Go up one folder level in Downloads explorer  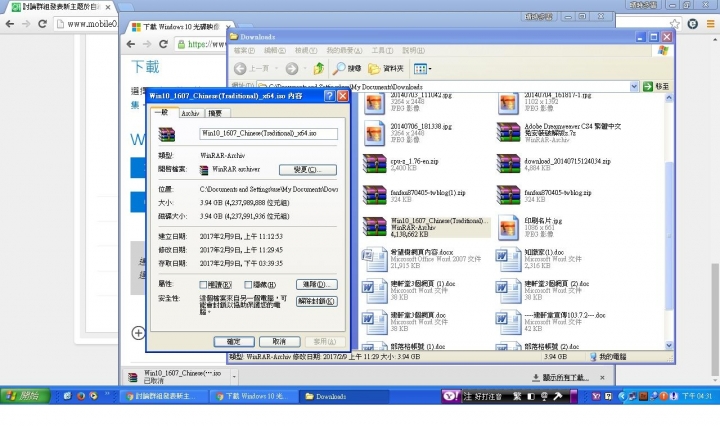(x=319, y=69)
